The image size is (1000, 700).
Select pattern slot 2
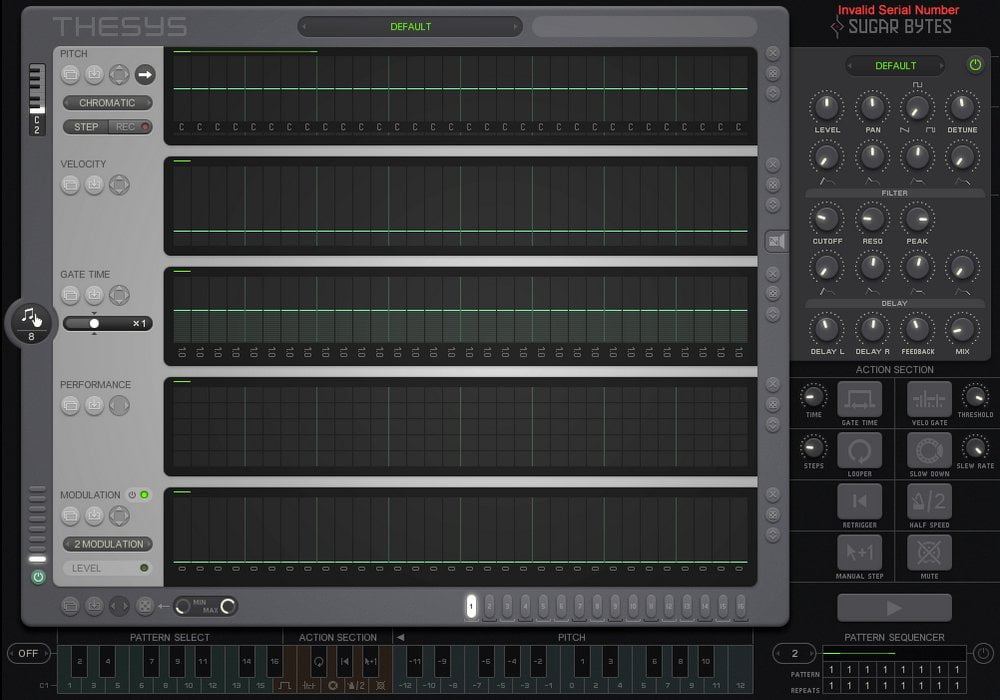pos(489,606)
